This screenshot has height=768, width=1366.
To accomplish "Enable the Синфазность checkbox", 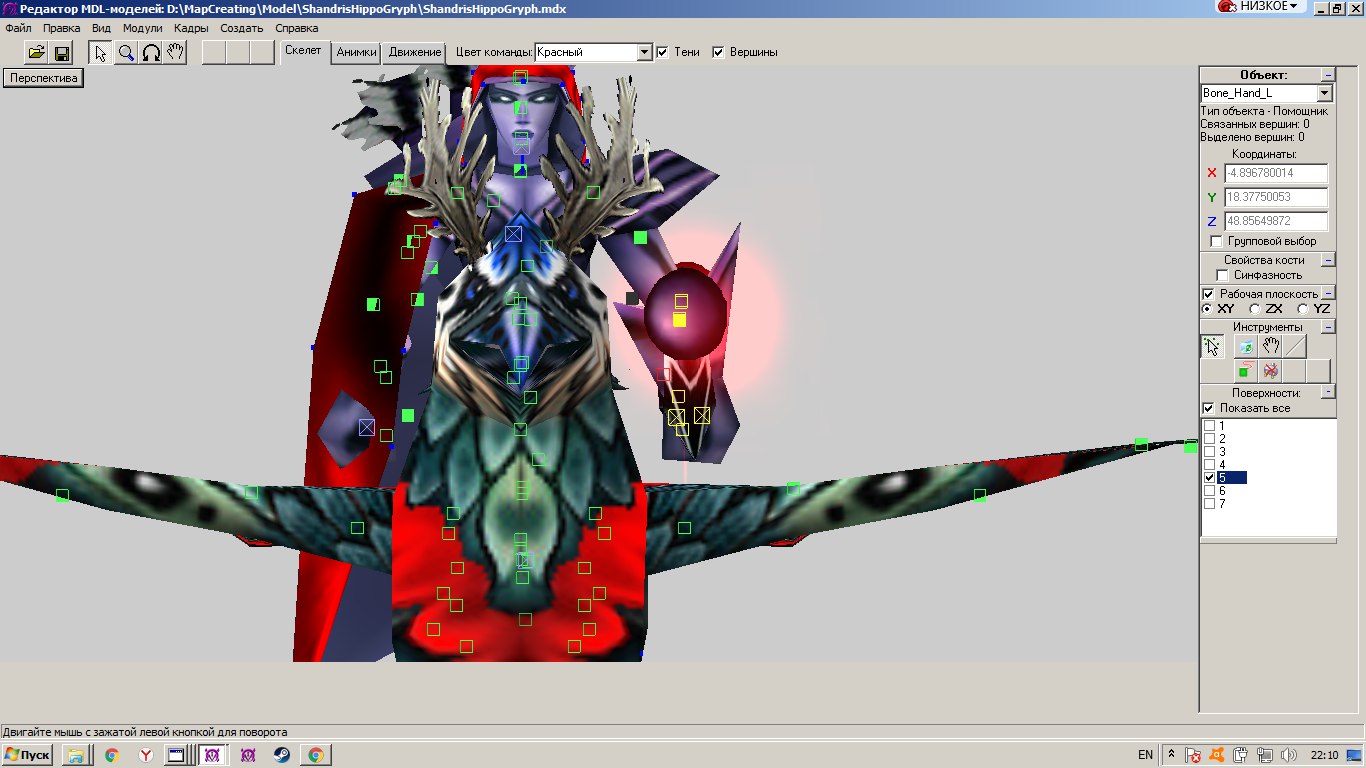I will point(1222,275).
